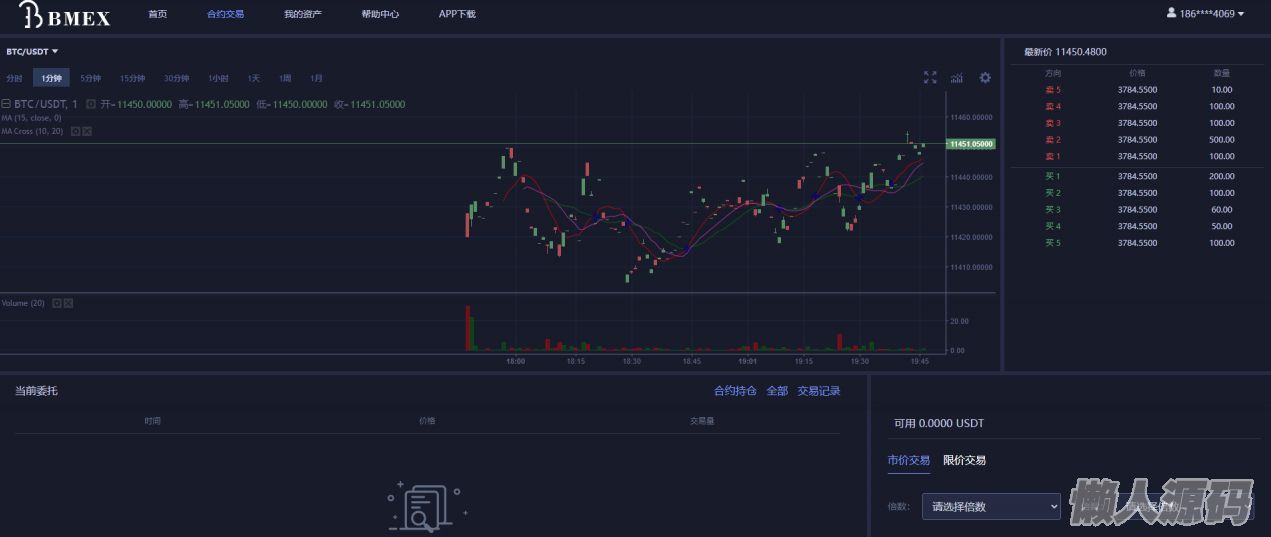Select the 1天 timeframe

(x=254, y=78)
